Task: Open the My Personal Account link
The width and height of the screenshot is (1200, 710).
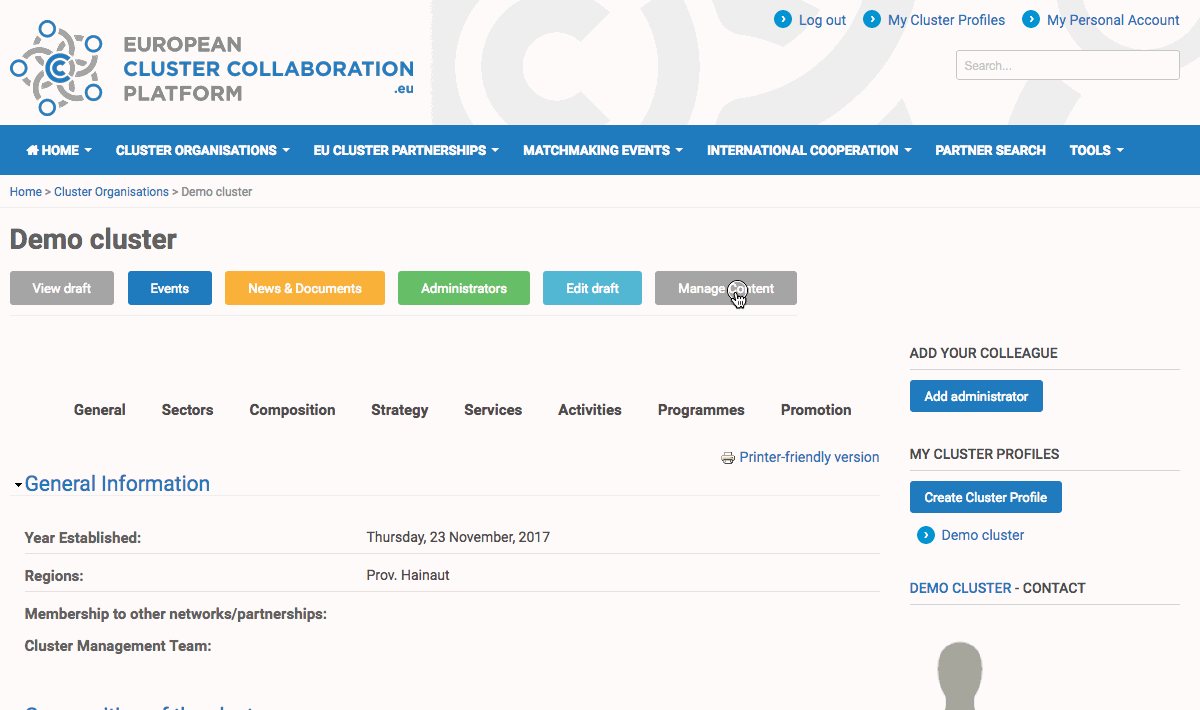Action: tap(1113, 20)
